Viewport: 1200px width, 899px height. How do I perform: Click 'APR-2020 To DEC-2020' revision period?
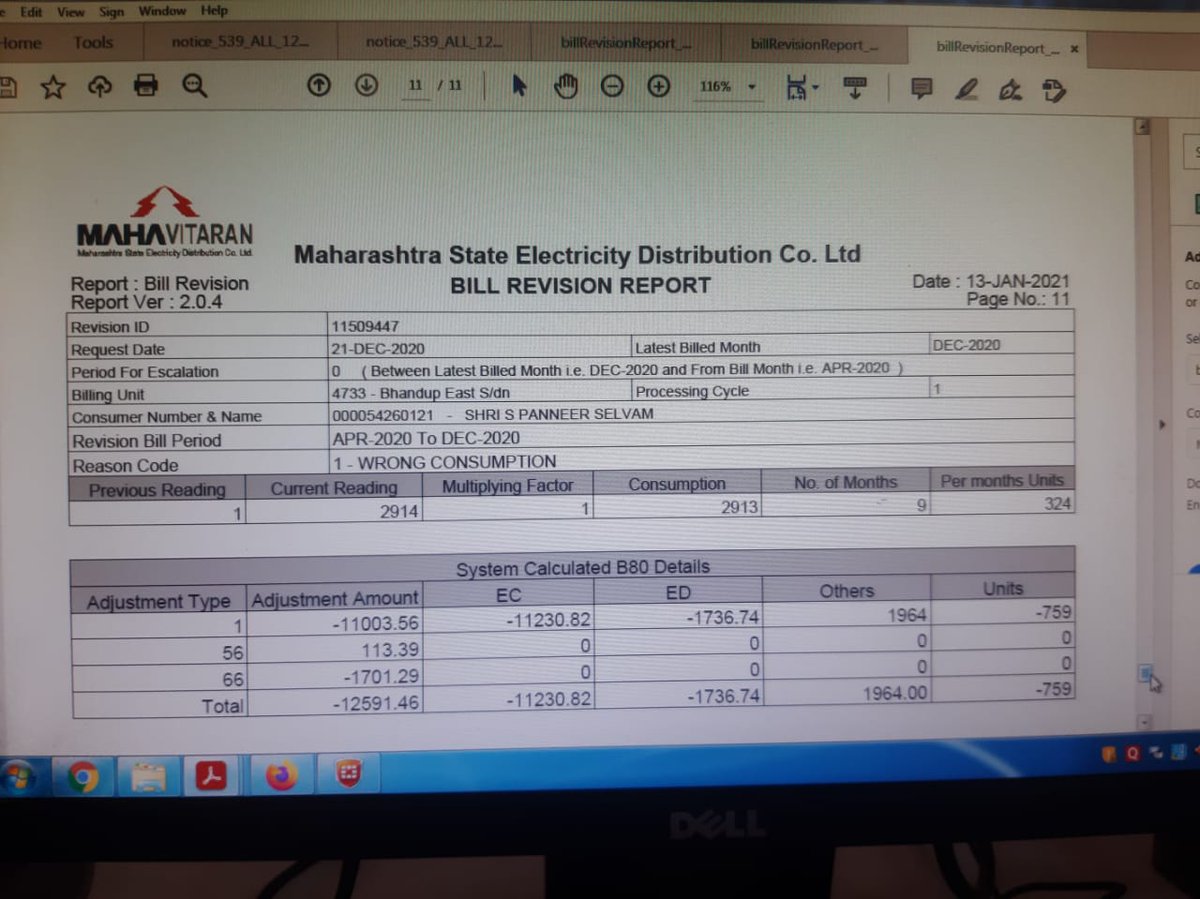tap(426, 439)
